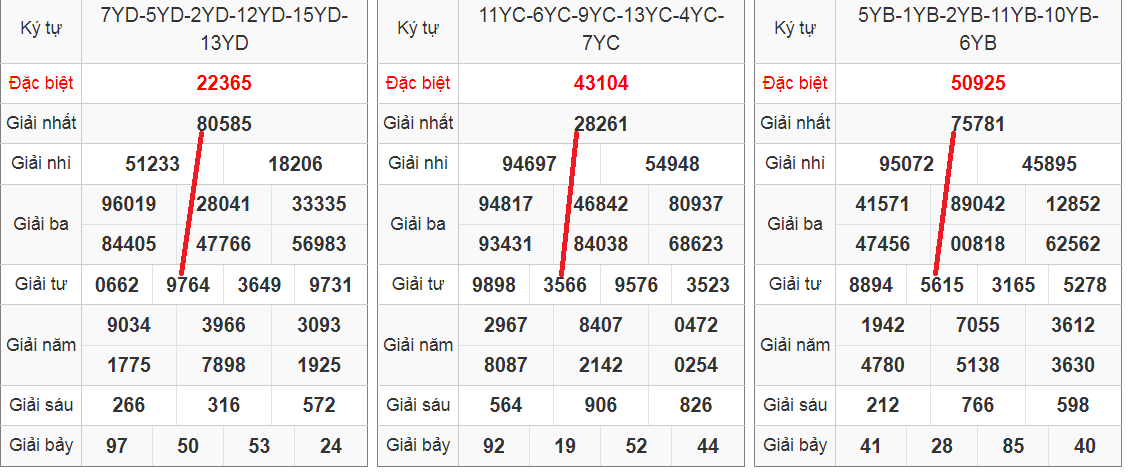Select first prize number 80585
This screenshot has height=474, width=1130.
pos(224,125)
